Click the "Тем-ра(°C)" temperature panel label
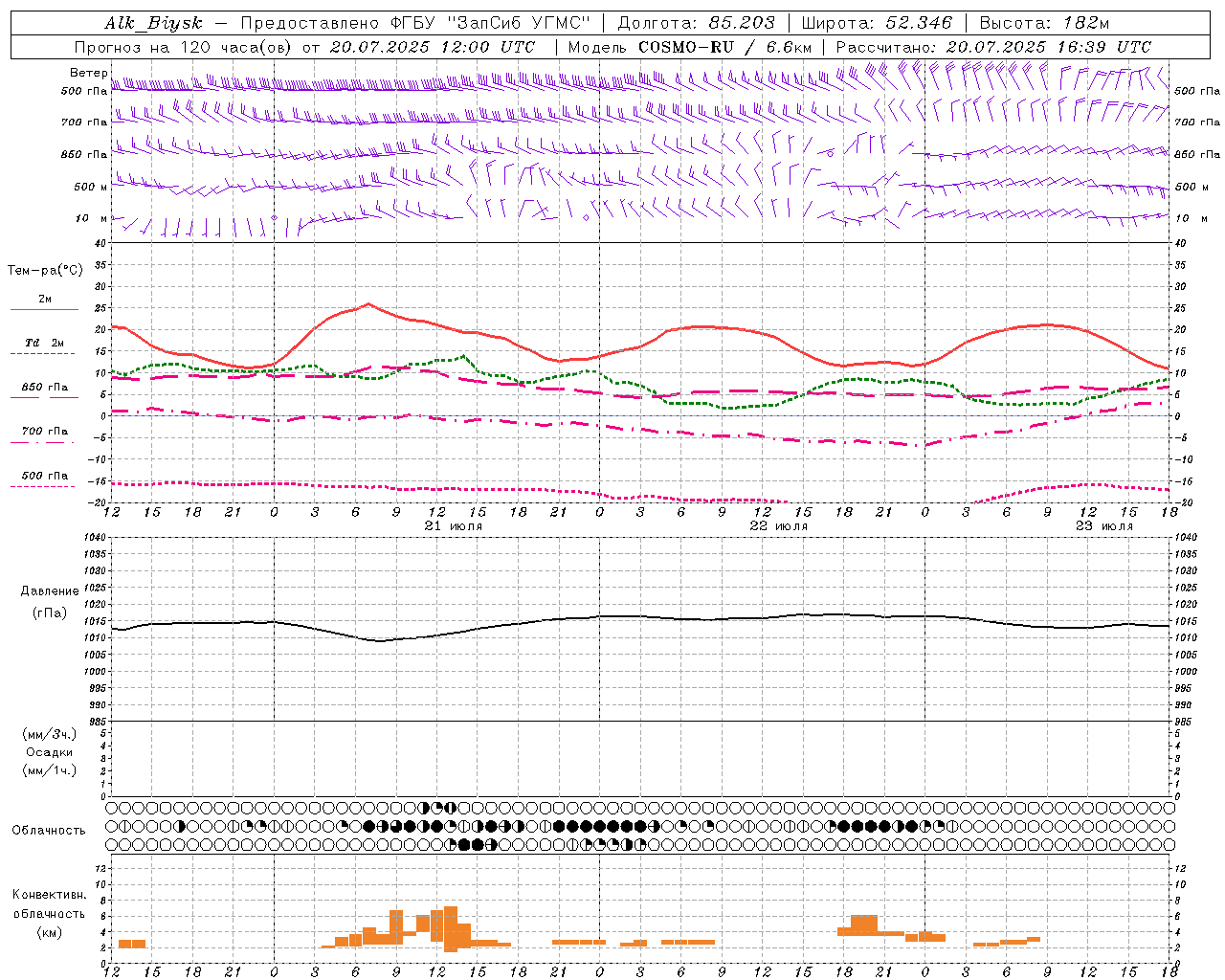Image resolution: width=1225 pixels, height=980 pixels. click(46, 271)
